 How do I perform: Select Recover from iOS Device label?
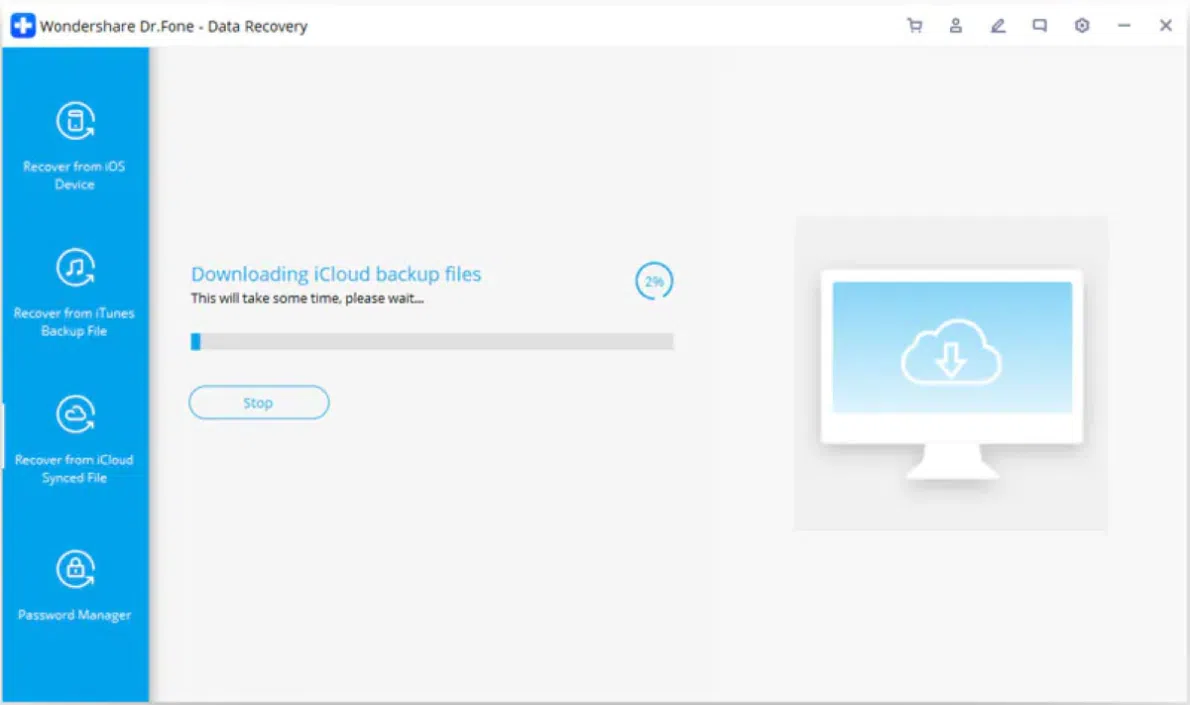tap(74, 175)
